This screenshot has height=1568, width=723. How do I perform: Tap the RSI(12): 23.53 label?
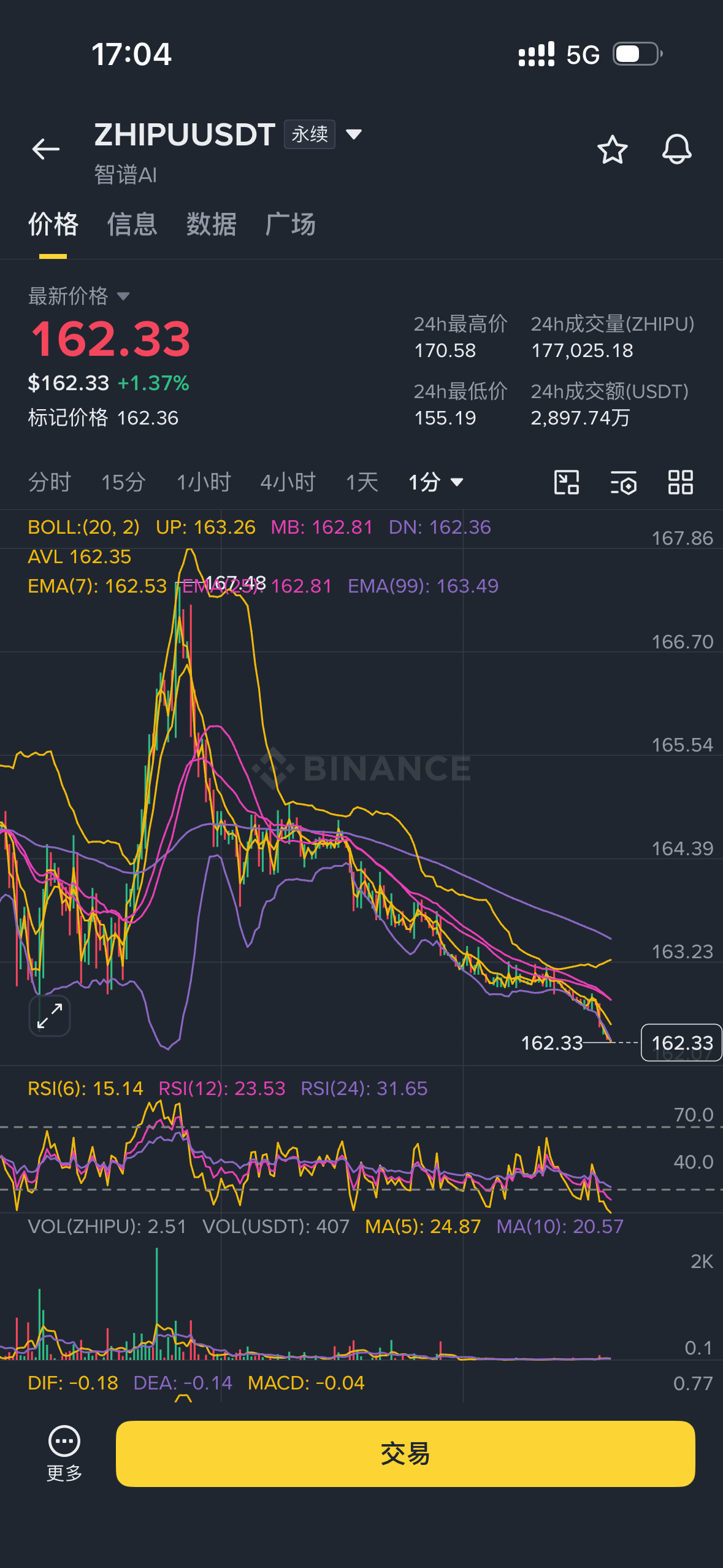click(222, 1088)
